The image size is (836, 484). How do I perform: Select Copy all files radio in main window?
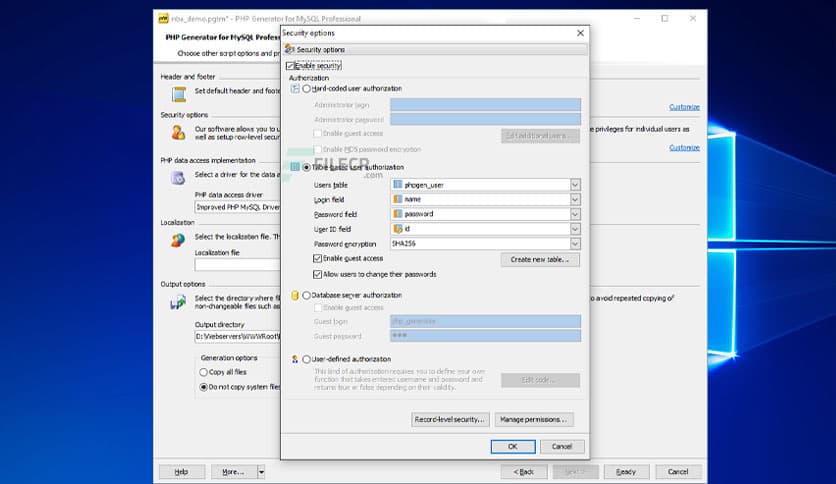[x=204, y=372]
